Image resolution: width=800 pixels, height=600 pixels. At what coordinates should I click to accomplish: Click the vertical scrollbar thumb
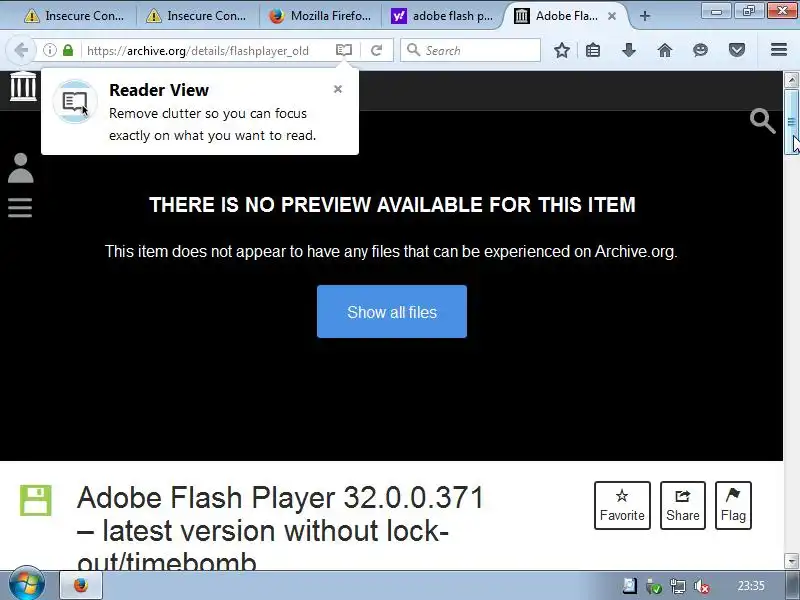pos(791,121)
